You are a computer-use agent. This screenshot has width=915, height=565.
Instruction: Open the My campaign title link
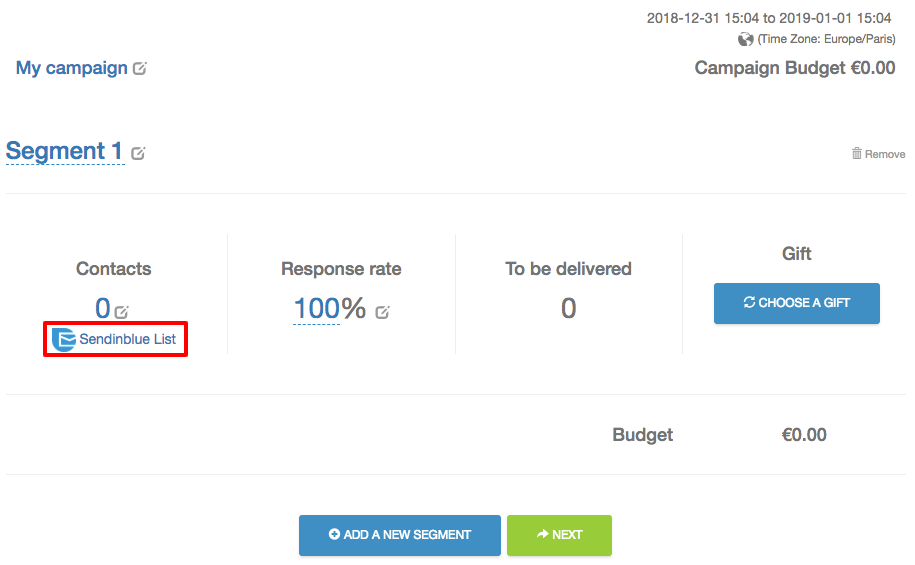(x=71, y=68)
